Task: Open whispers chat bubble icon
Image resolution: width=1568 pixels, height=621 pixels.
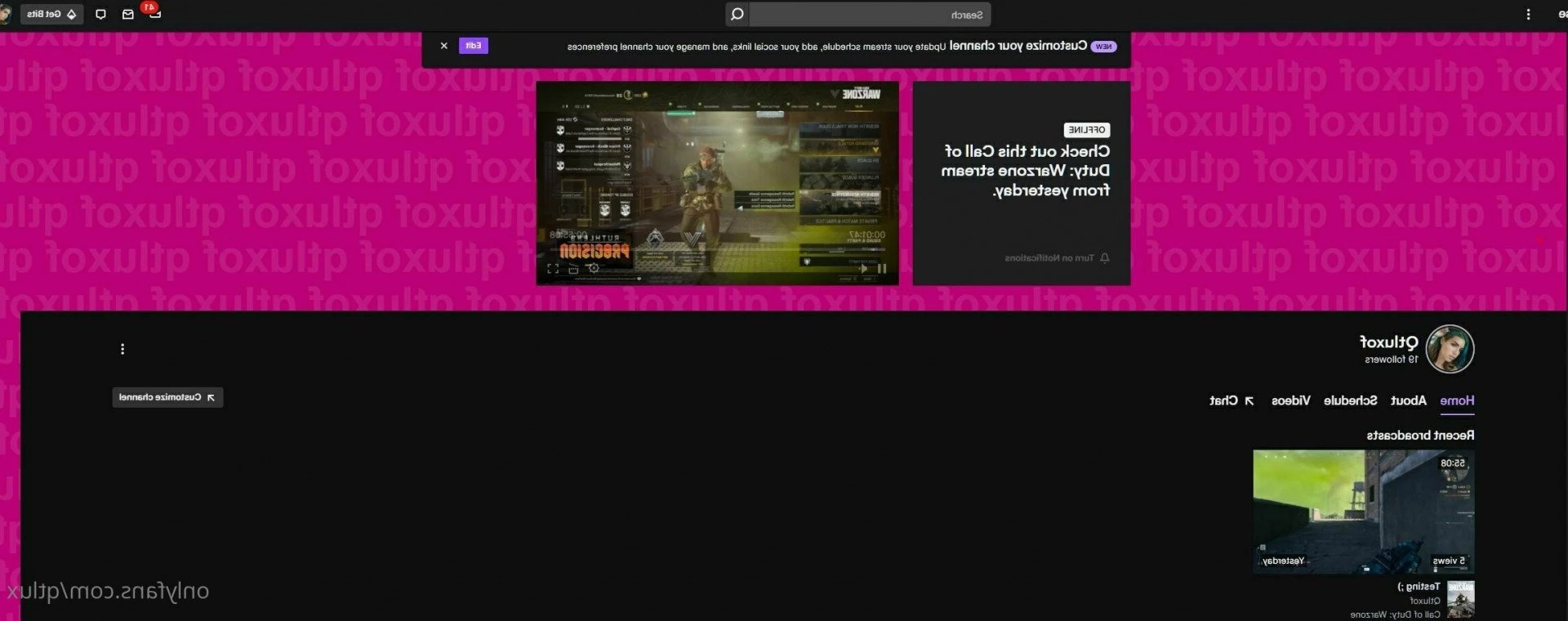Action: 100,14
